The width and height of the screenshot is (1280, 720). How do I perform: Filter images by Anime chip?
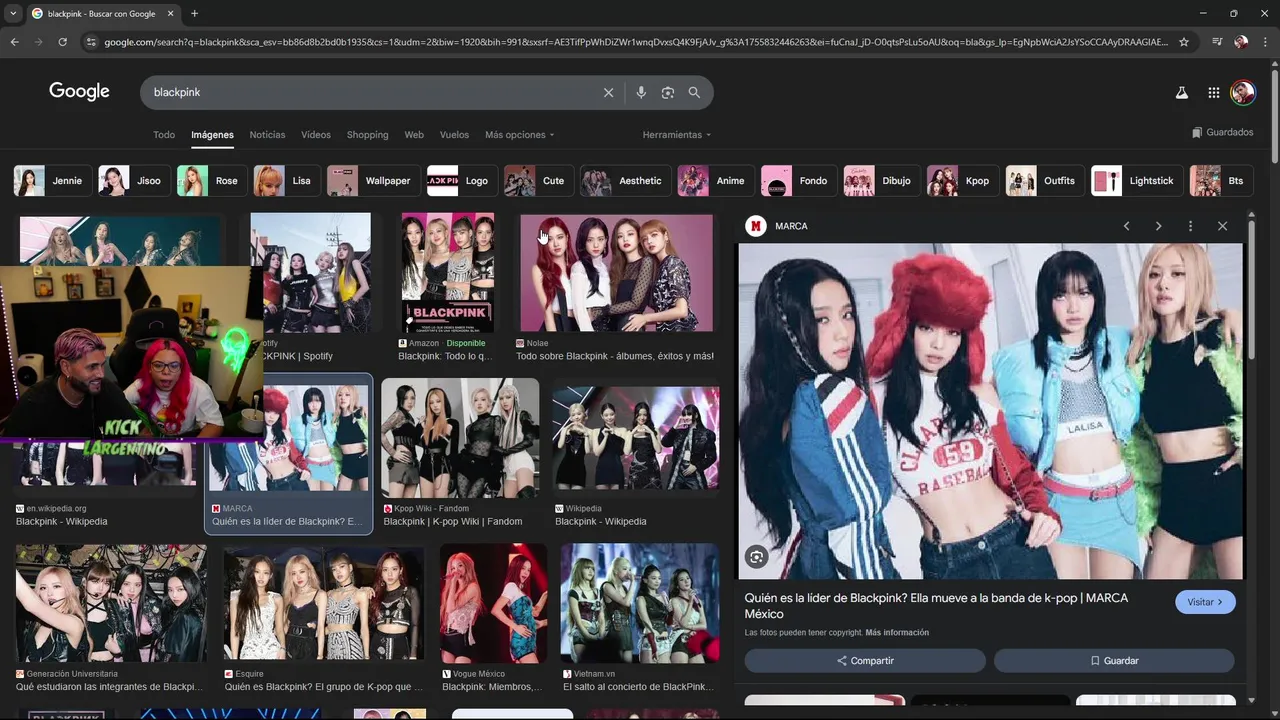tap(716, 181)
